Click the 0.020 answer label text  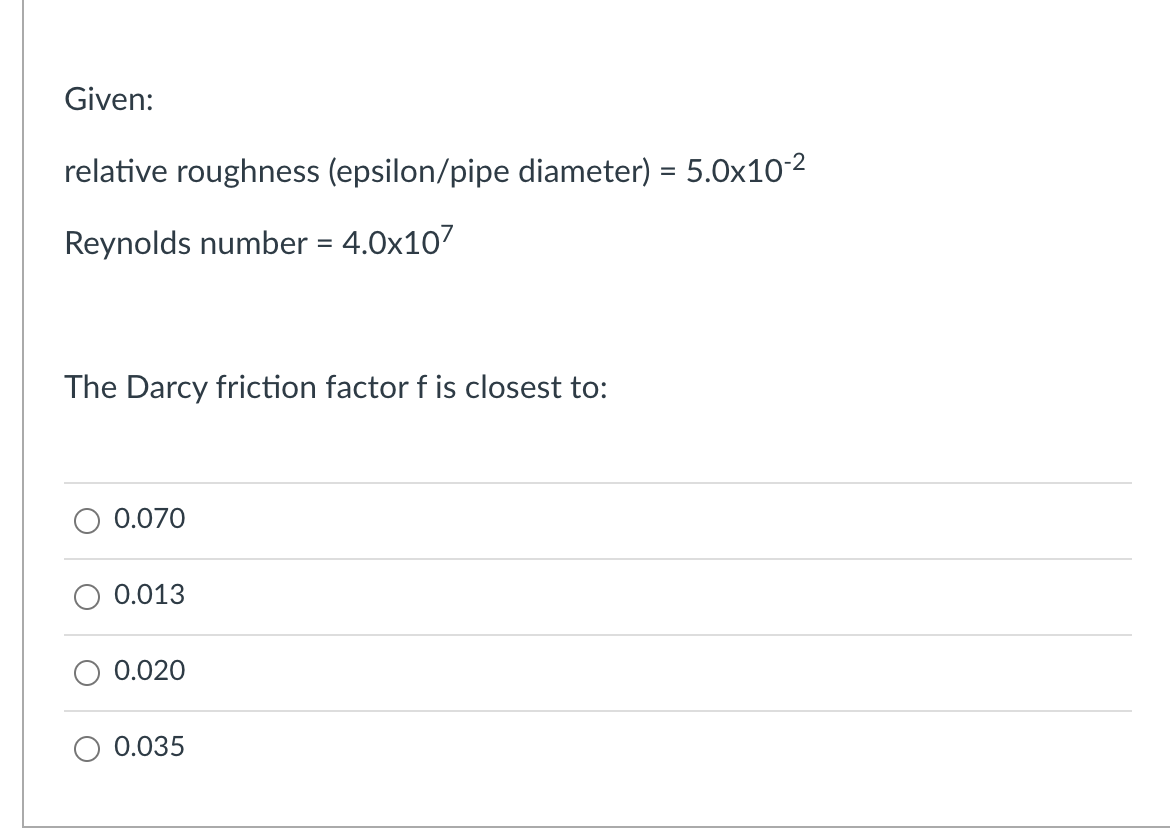148,672
